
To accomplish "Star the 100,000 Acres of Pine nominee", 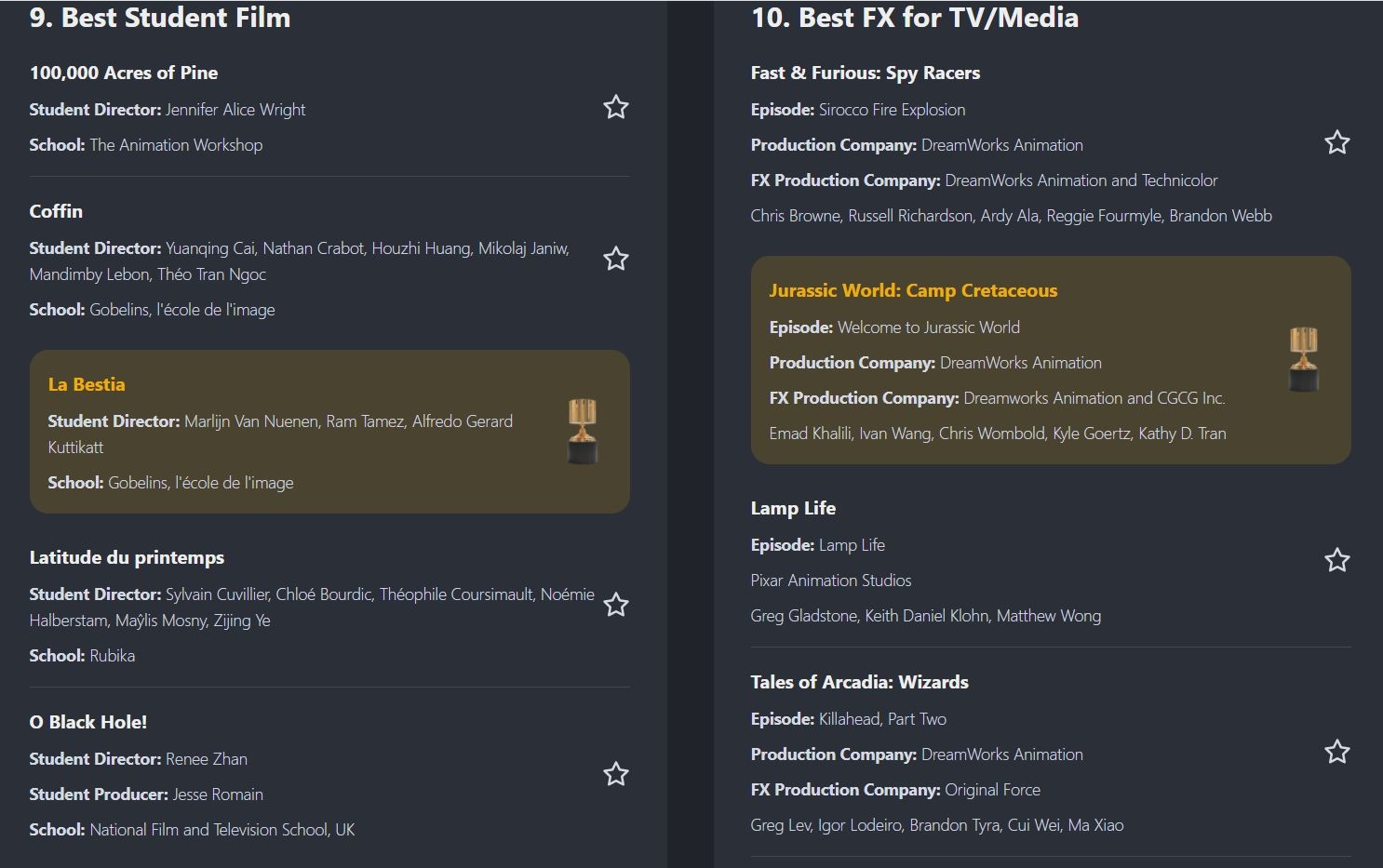I will 615,108.
